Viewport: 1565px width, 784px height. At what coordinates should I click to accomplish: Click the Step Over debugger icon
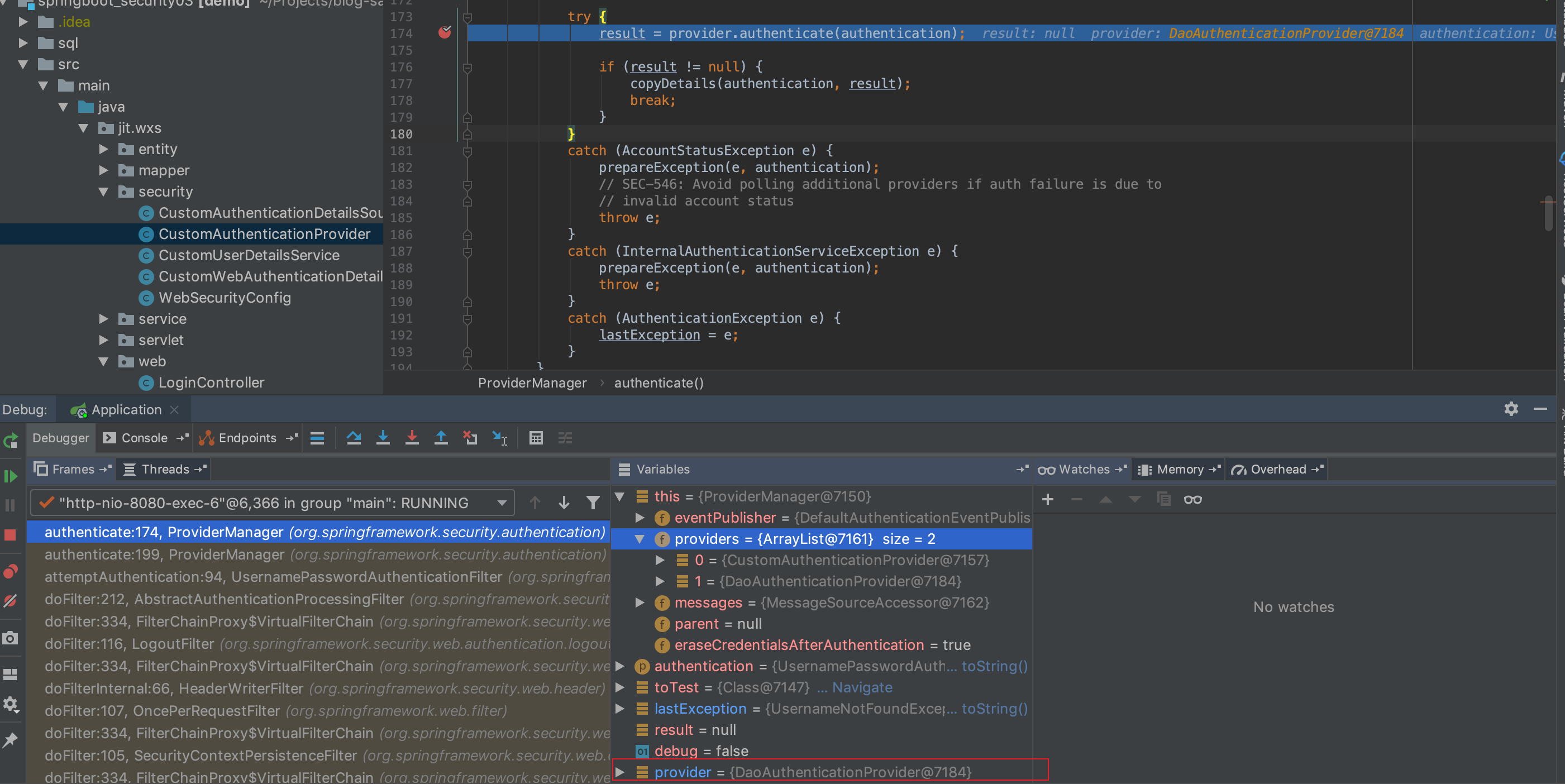(x=354, y=438)
